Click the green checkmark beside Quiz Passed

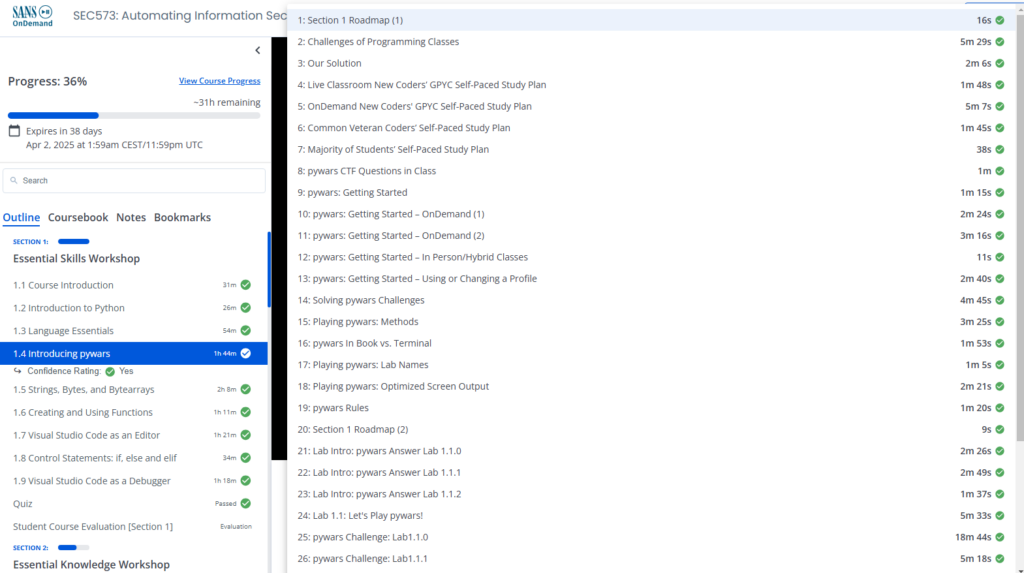(x=246, y=504)
